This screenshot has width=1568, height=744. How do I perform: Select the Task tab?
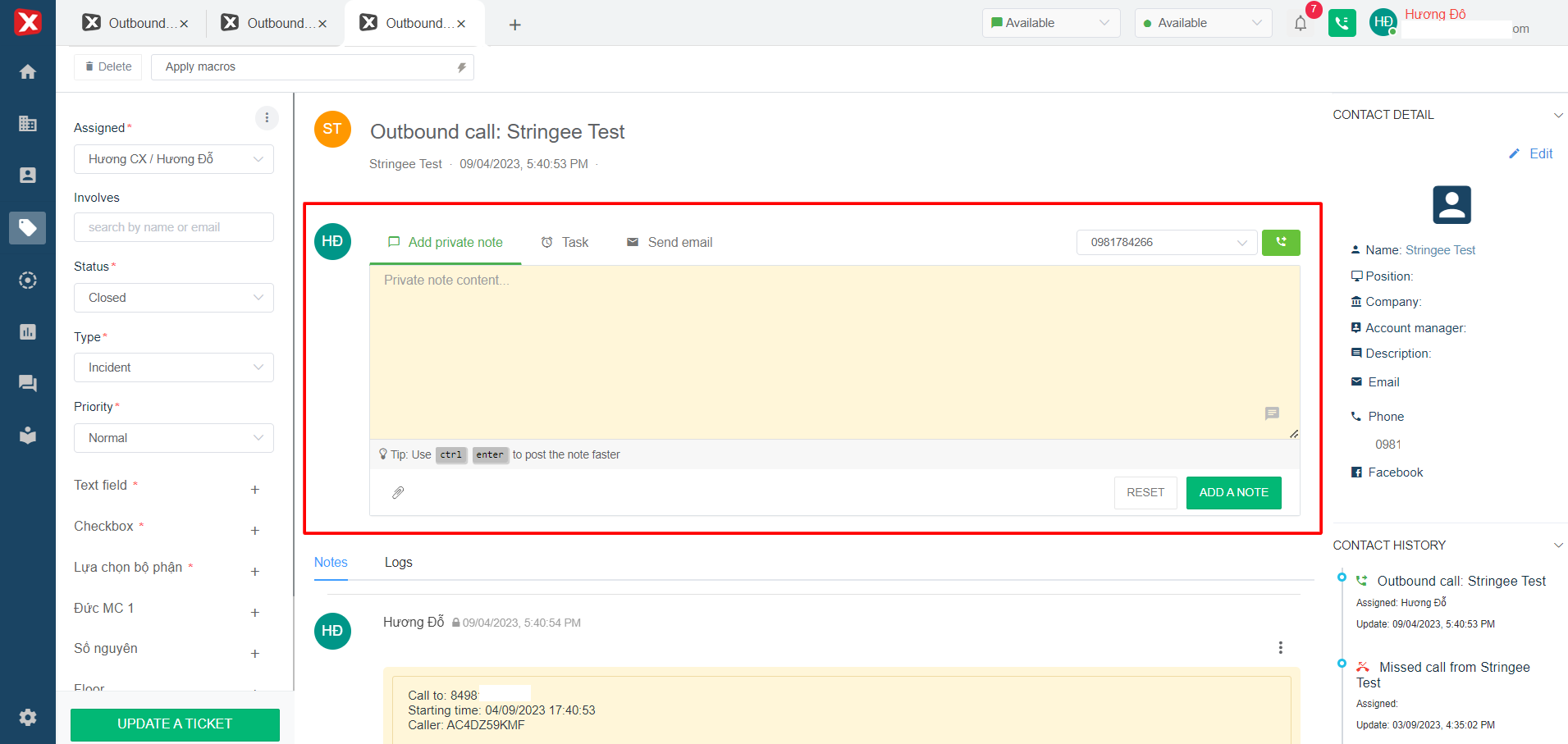[x=565, y=243]
